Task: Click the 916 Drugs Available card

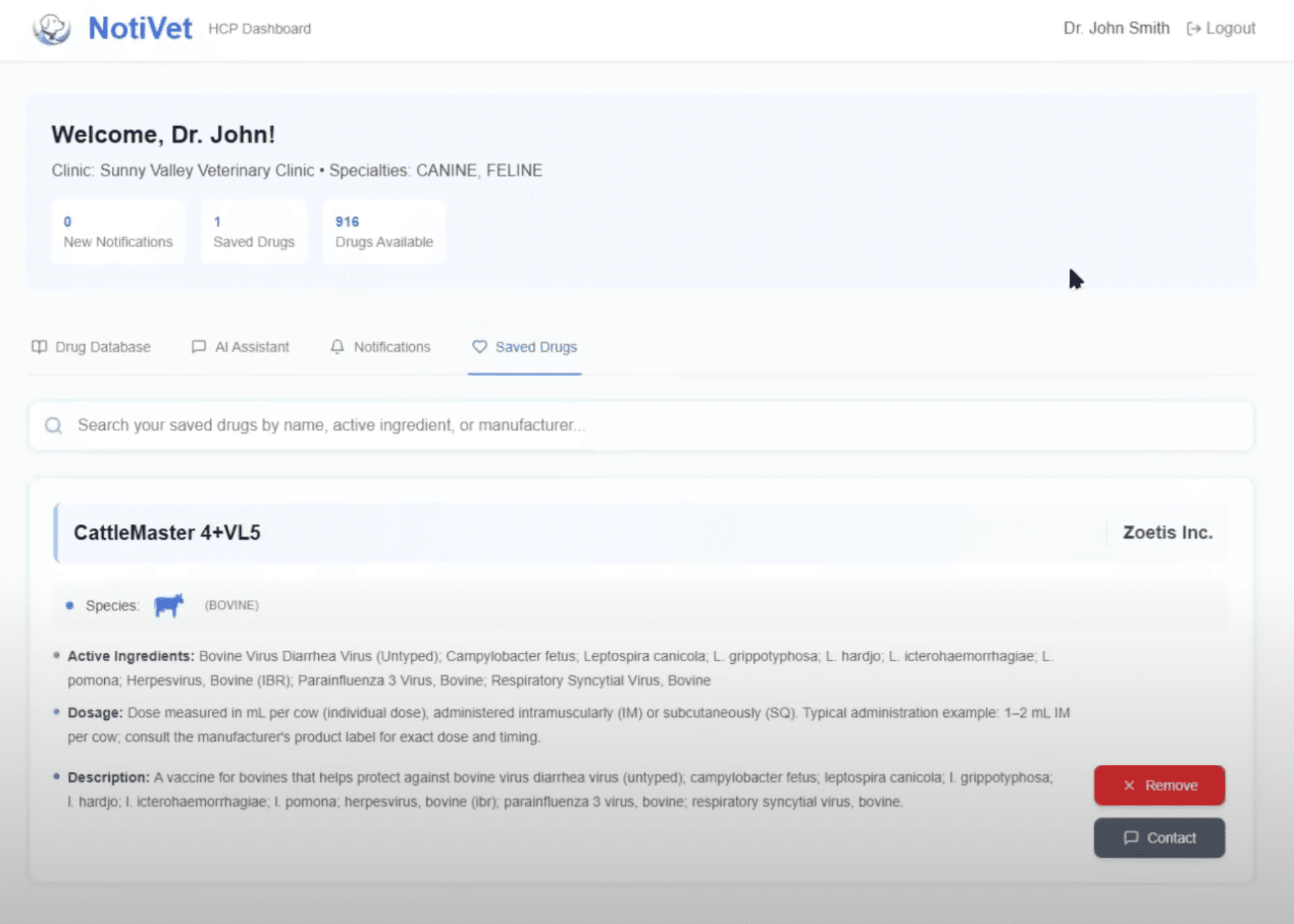Action: [384, 232]
